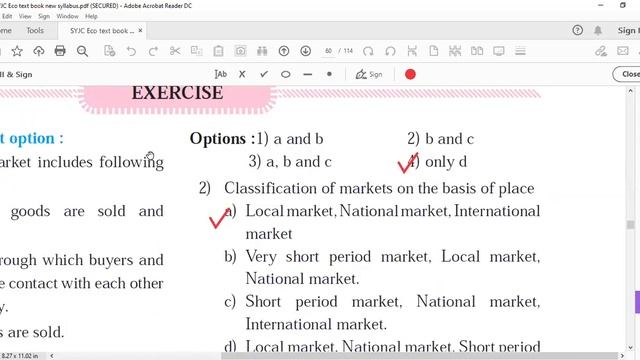
Task: Undo the last action
Action: pyautogui.click(x=131, y=51)
